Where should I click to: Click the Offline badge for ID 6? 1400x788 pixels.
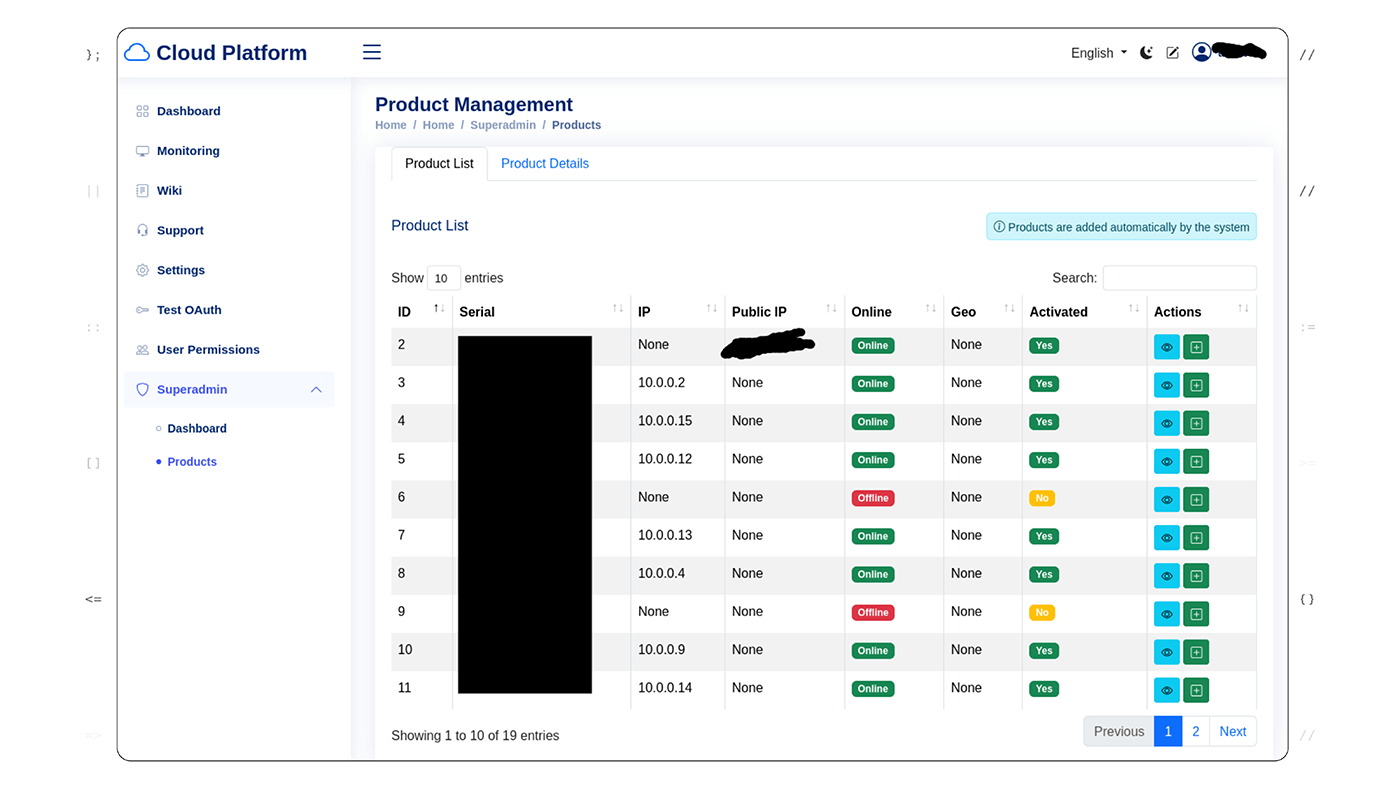pos(873,498)
